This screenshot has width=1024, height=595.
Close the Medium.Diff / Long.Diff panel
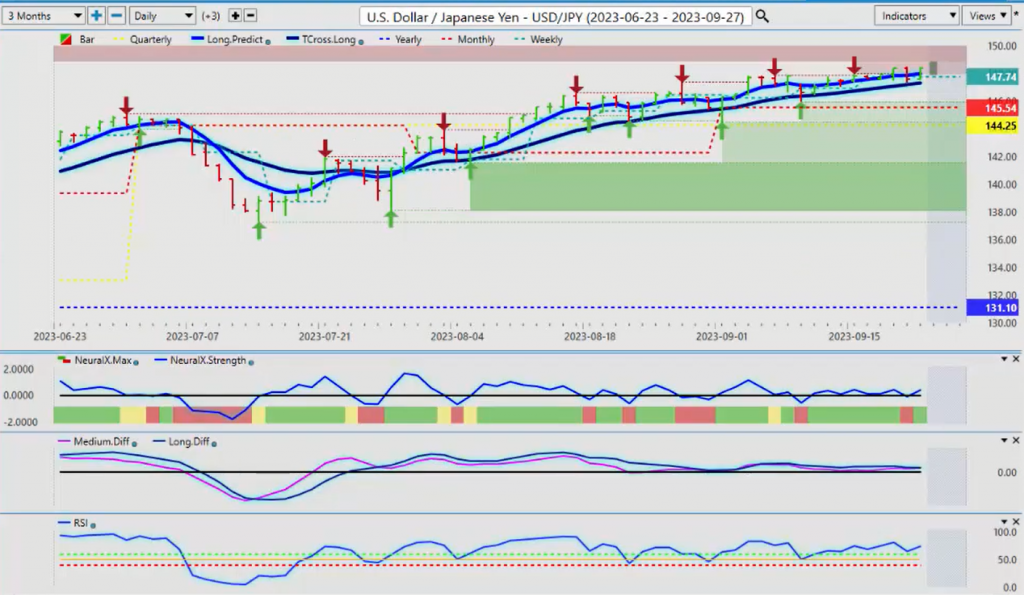click(x=1016, y=440)
